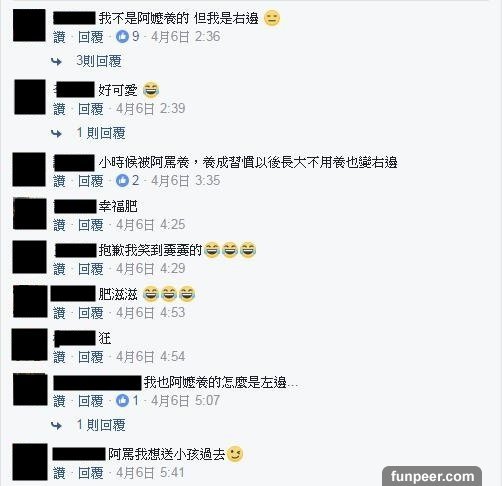The width and height of the screenshot is (502, 486).
Task: Reply to the 阿罵我想送小孩過去 comment
Action: coord(91,473)
